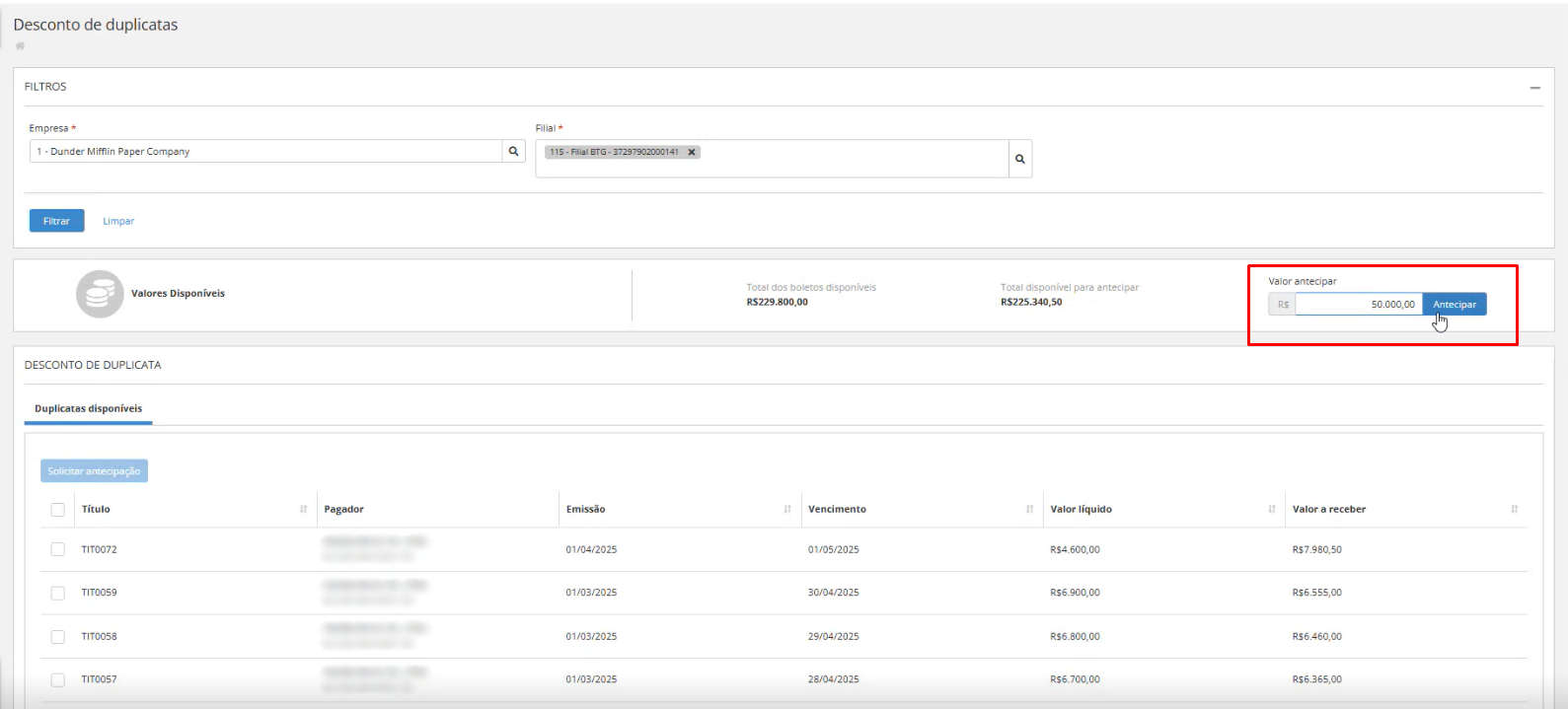Sort the table by the Vencimento column
Screen dimensions: 1568x709
tap(1029, 509)
